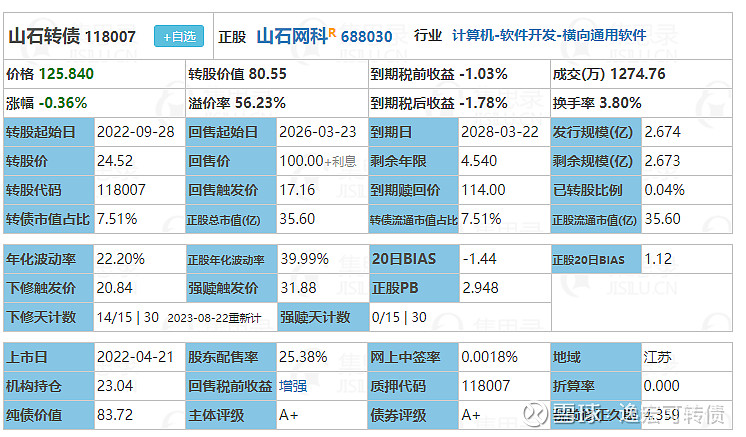Click the 剩余规模(亿) value 2.673
The image size is (746, 437).
pos(662,161)
